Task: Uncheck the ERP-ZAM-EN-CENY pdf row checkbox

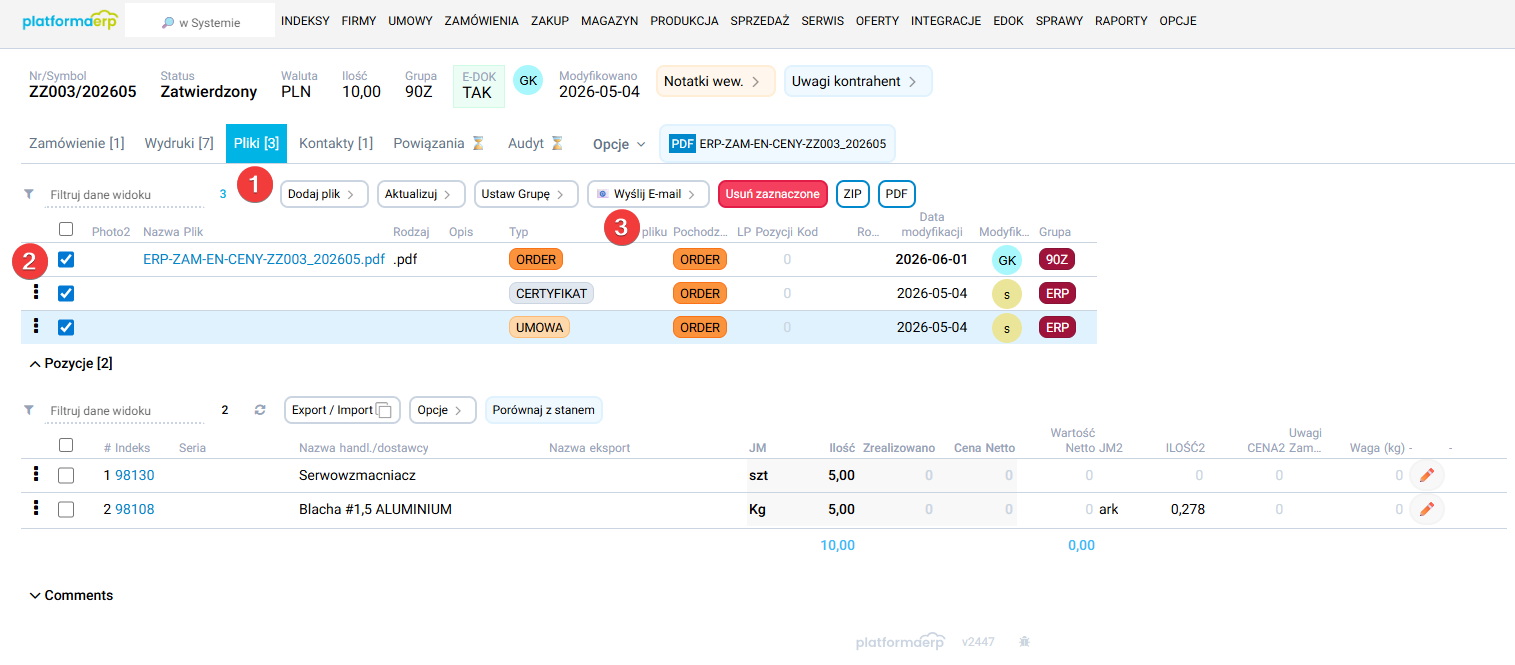Action: [x=66, y=259]
